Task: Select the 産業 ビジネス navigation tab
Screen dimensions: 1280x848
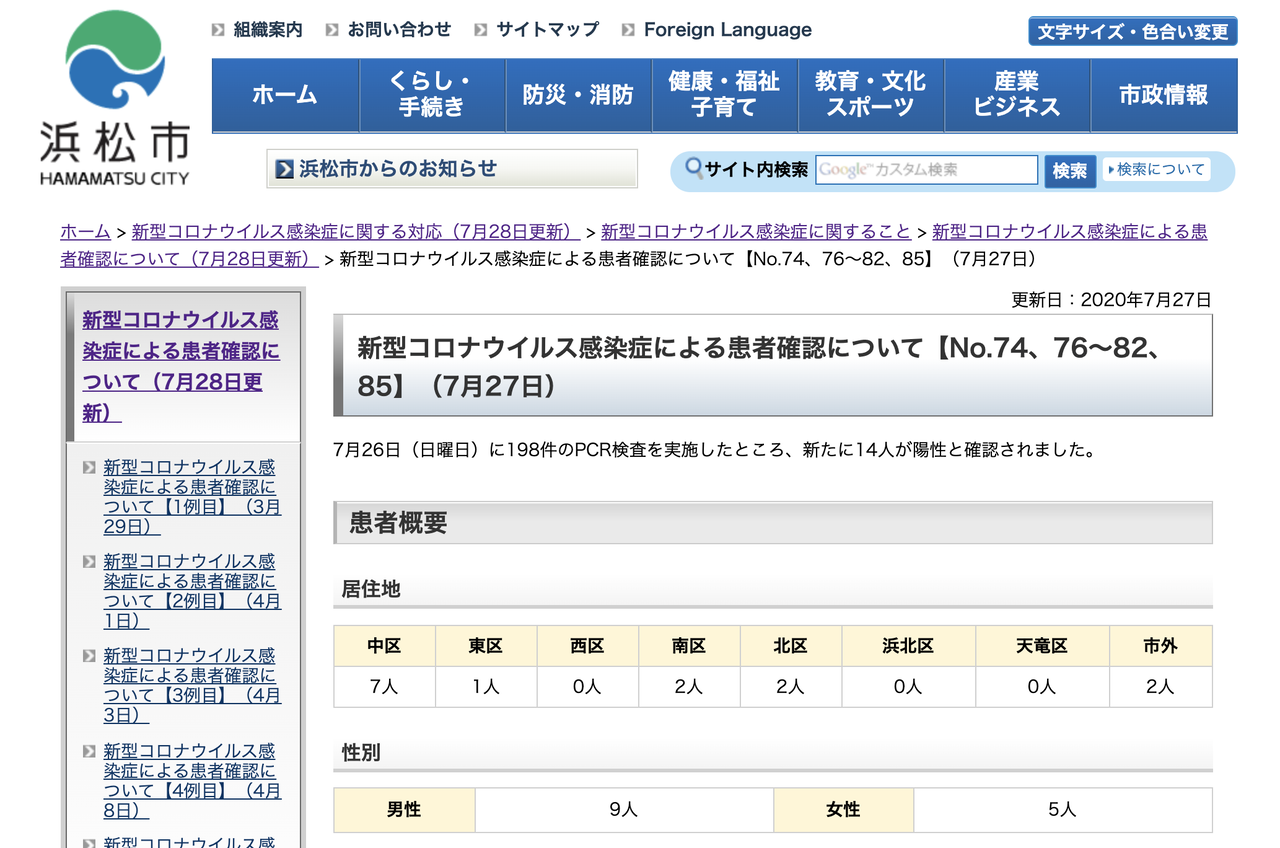Action: (x=1017, y=95)
